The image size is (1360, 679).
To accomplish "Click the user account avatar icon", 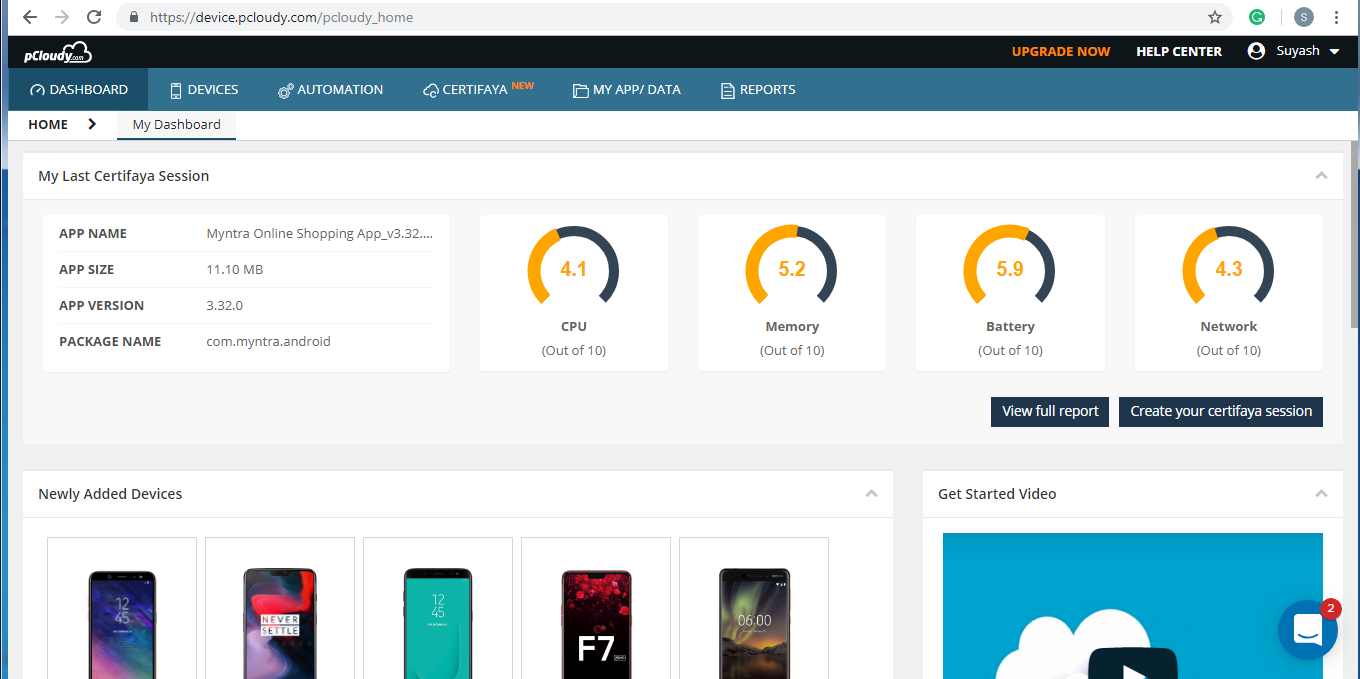I will 1257,51.
